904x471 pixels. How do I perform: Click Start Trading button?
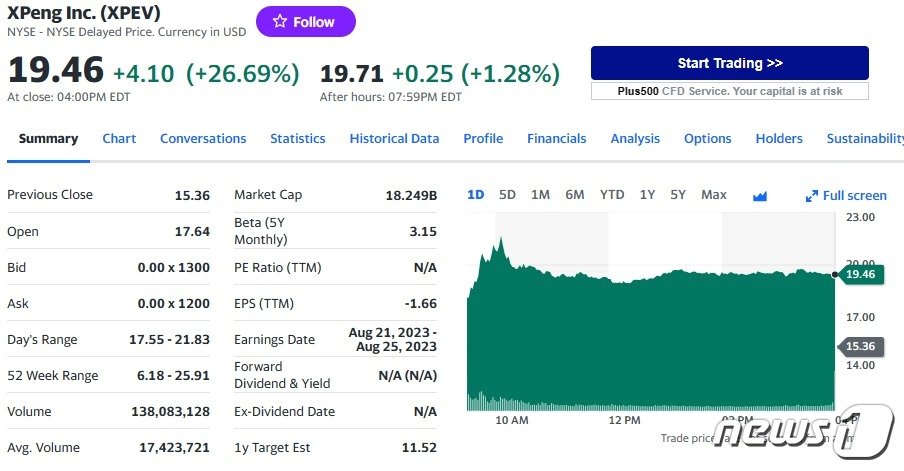[729, 63]
